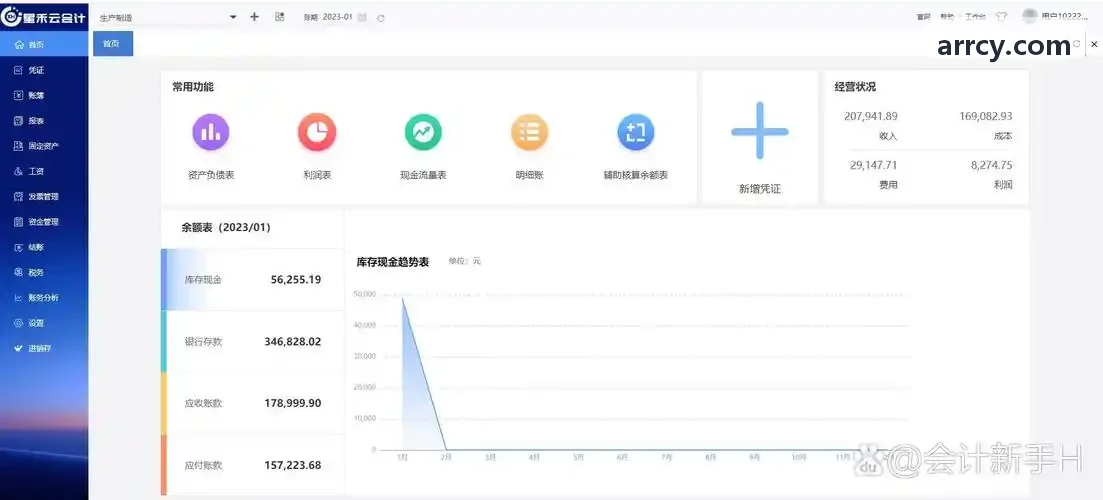The image size is (1103, 500).
Task: Open the 官网 link
Action: 924,18
